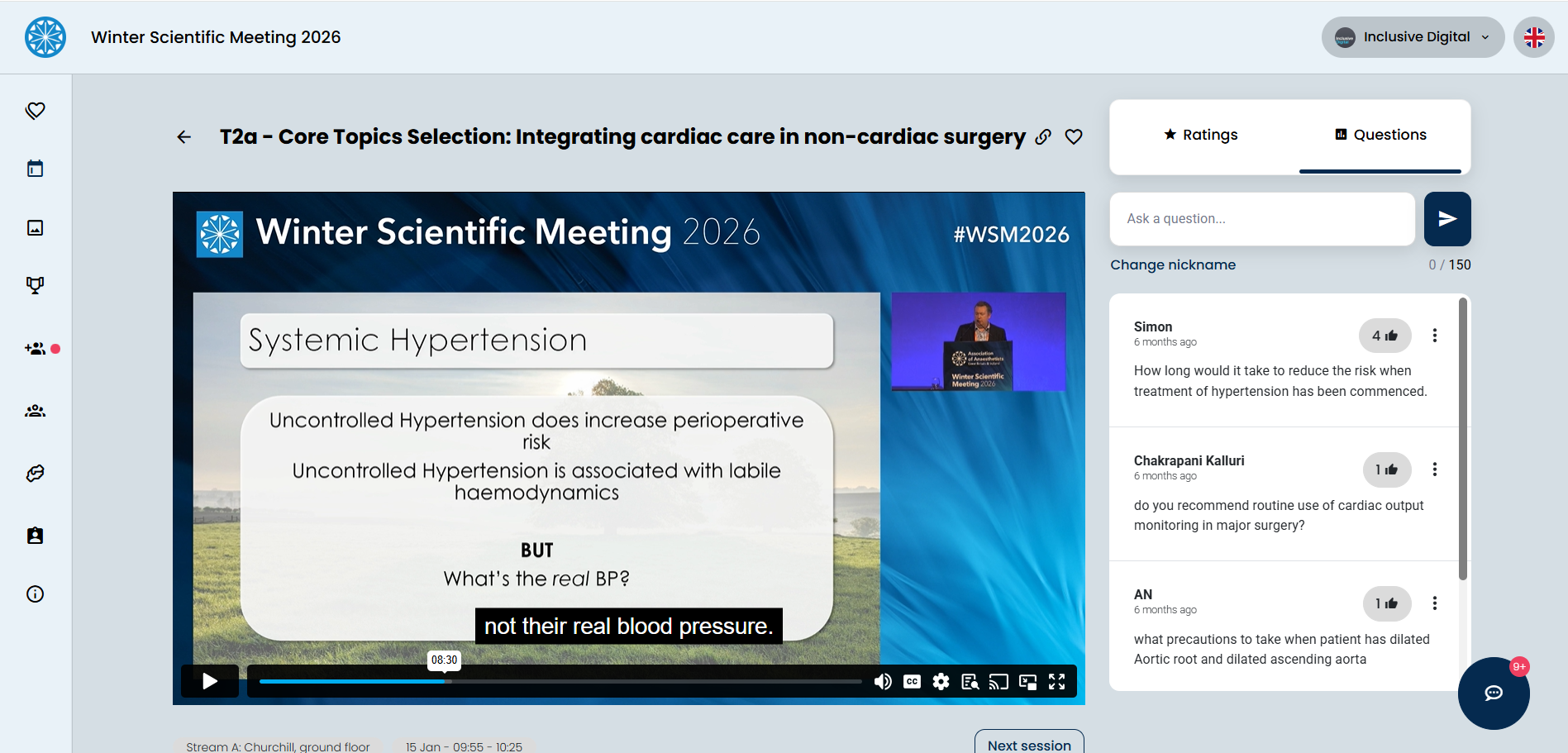
Task: Enable picture-in-picture mode
Action: pyautogui.click(x=1027, y=682)
